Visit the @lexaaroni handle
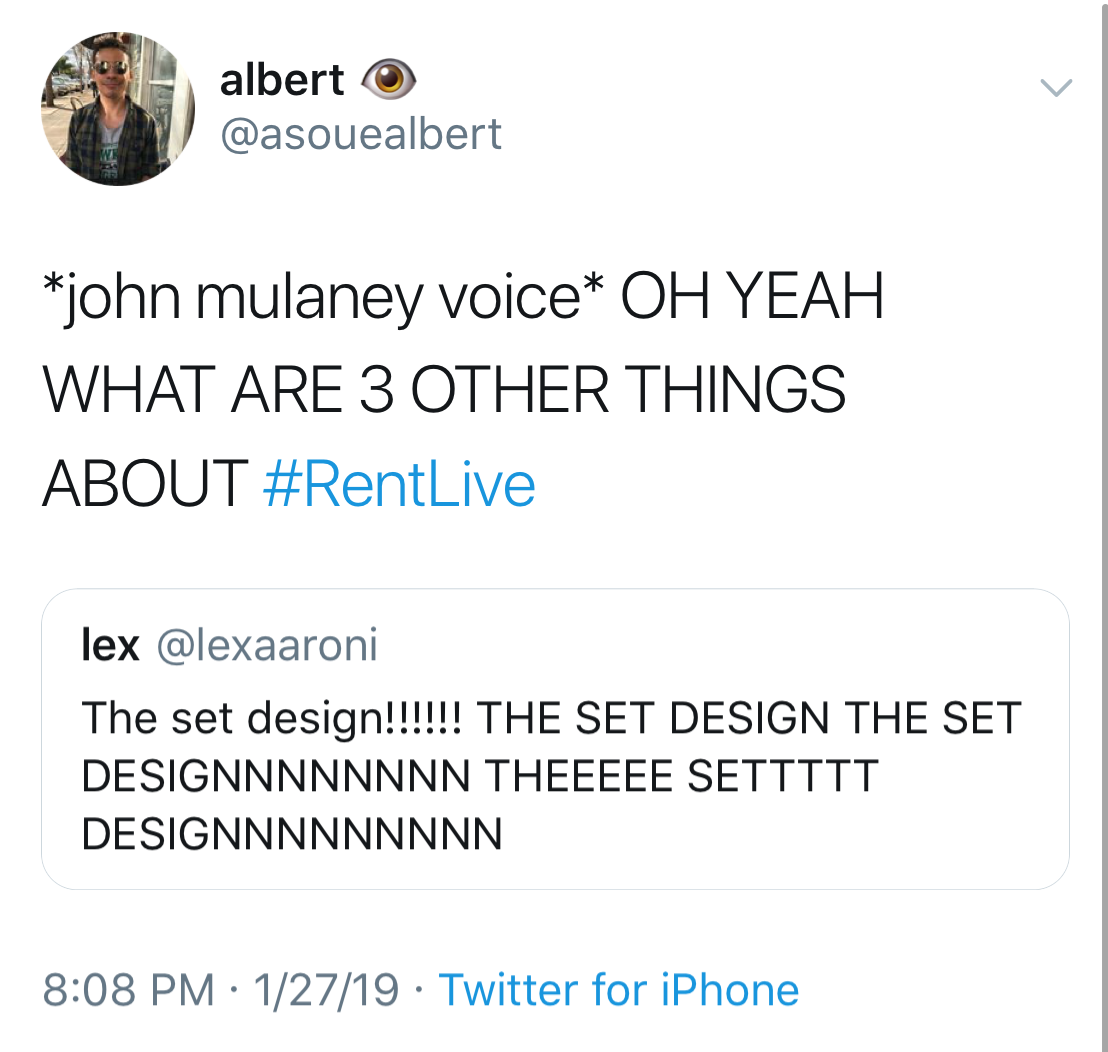The width and height of the screenshot is (1108, 1052). (x=267, y=646)
